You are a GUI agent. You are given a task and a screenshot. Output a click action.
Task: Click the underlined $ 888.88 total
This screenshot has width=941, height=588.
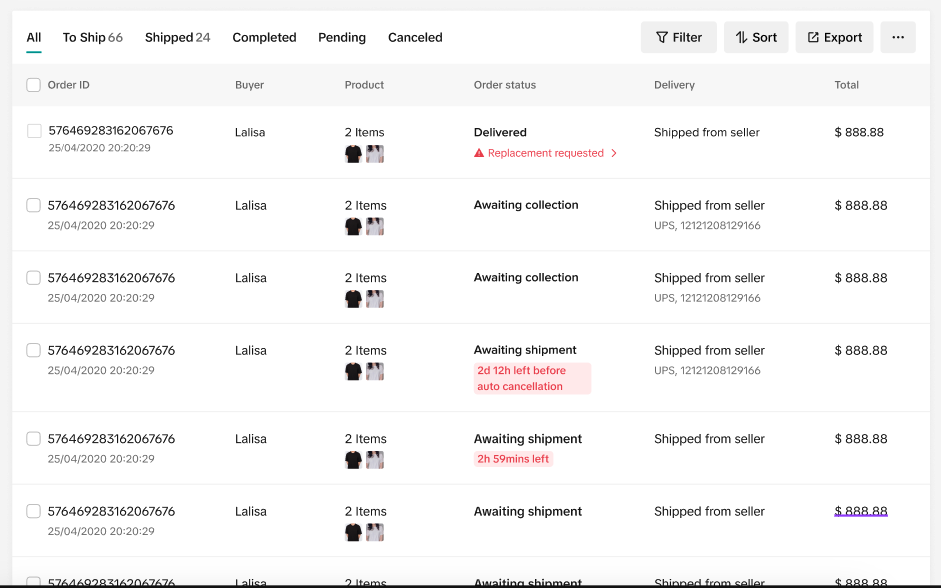point(861,511)
